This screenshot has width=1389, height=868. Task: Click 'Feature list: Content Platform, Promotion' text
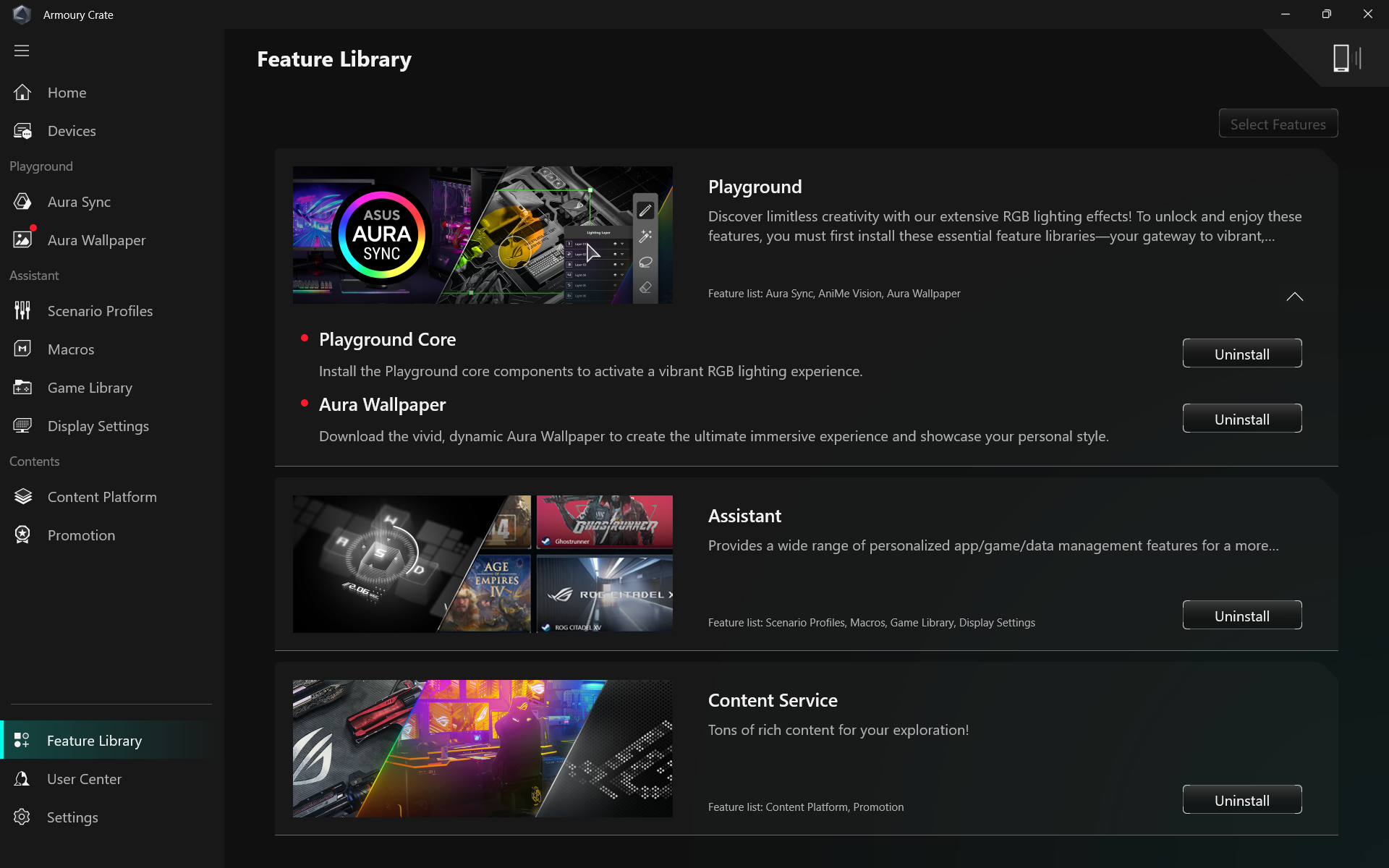pyautogui.click(x=806, y=807)
